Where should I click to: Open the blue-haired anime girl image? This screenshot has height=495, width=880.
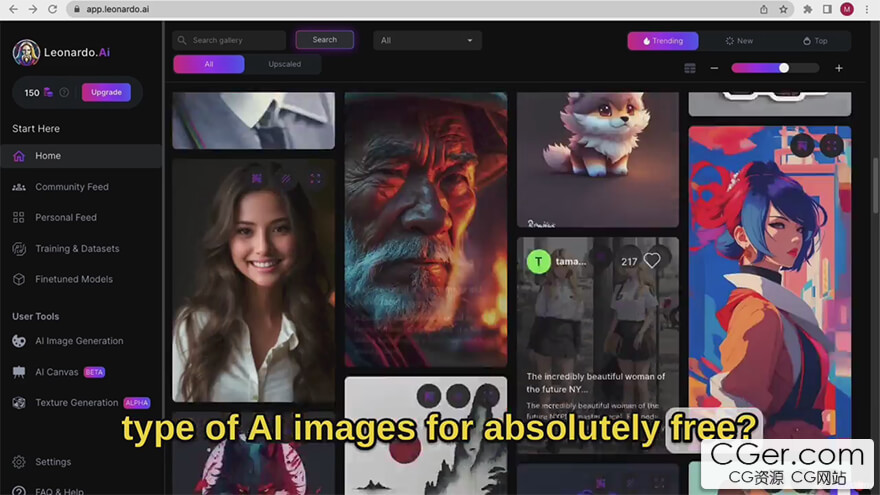pyautogui.click(x=770, y=283)
